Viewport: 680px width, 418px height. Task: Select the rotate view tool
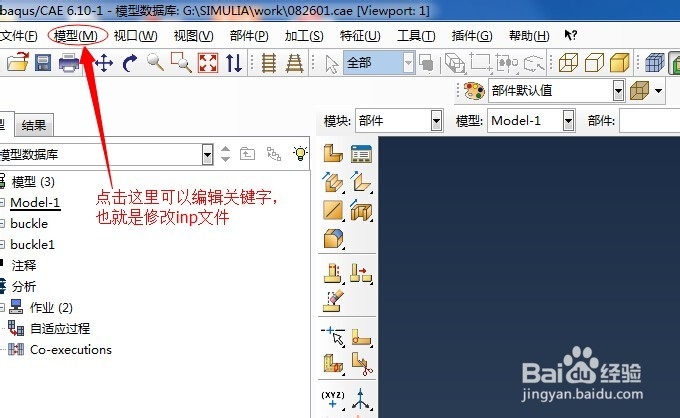click(x=129, y=63)
